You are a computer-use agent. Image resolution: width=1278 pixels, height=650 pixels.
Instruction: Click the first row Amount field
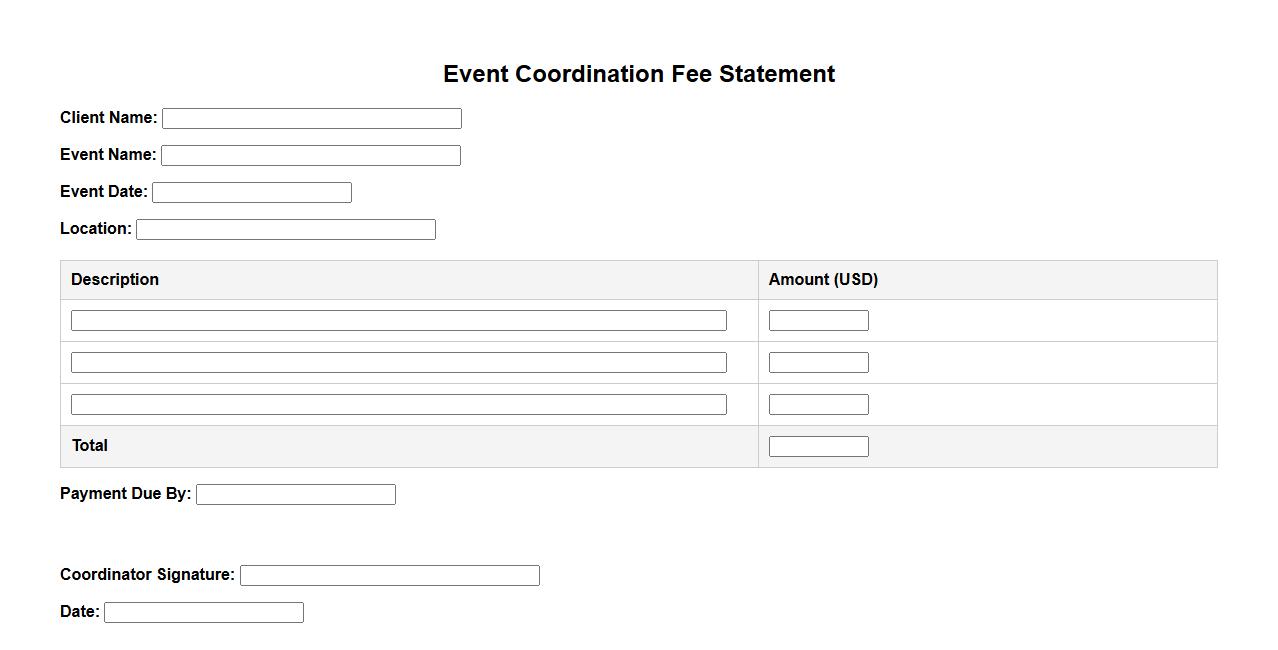(x=818, y=321)
